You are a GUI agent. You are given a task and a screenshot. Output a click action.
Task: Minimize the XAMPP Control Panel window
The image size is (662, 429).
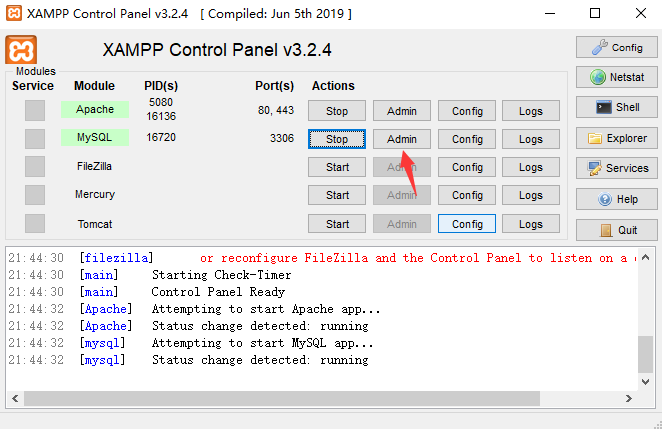coord(550,13)
